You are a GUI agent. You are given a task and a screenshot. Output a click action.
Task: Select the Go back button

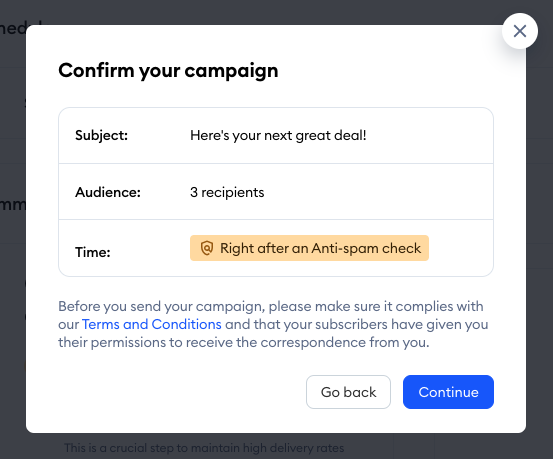tap(348, 392)
